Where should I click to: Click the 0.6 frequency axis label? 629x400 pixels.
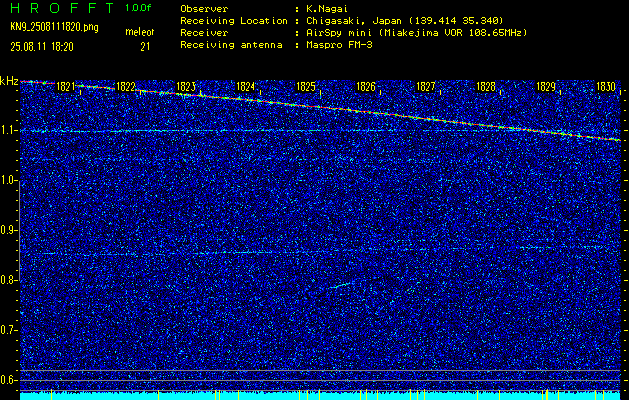point(8,380)
